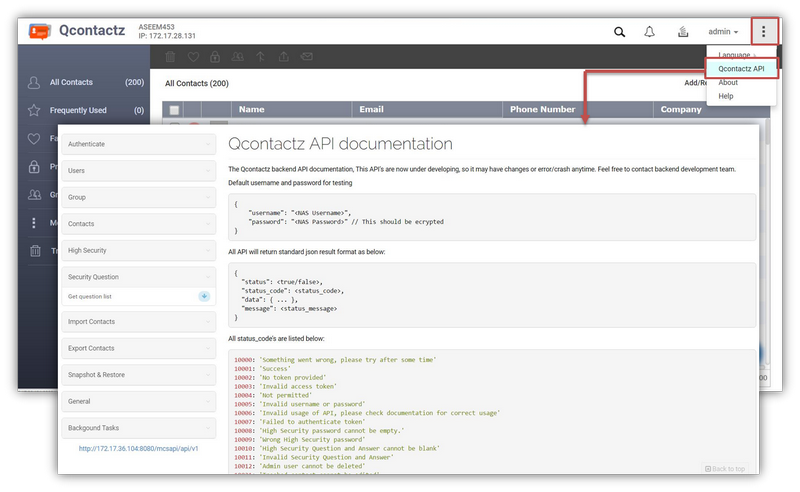This screenshot has width=800, height=492.
Task: Click the Groups people icon in sidebar
Action: (x=34, y=194)
